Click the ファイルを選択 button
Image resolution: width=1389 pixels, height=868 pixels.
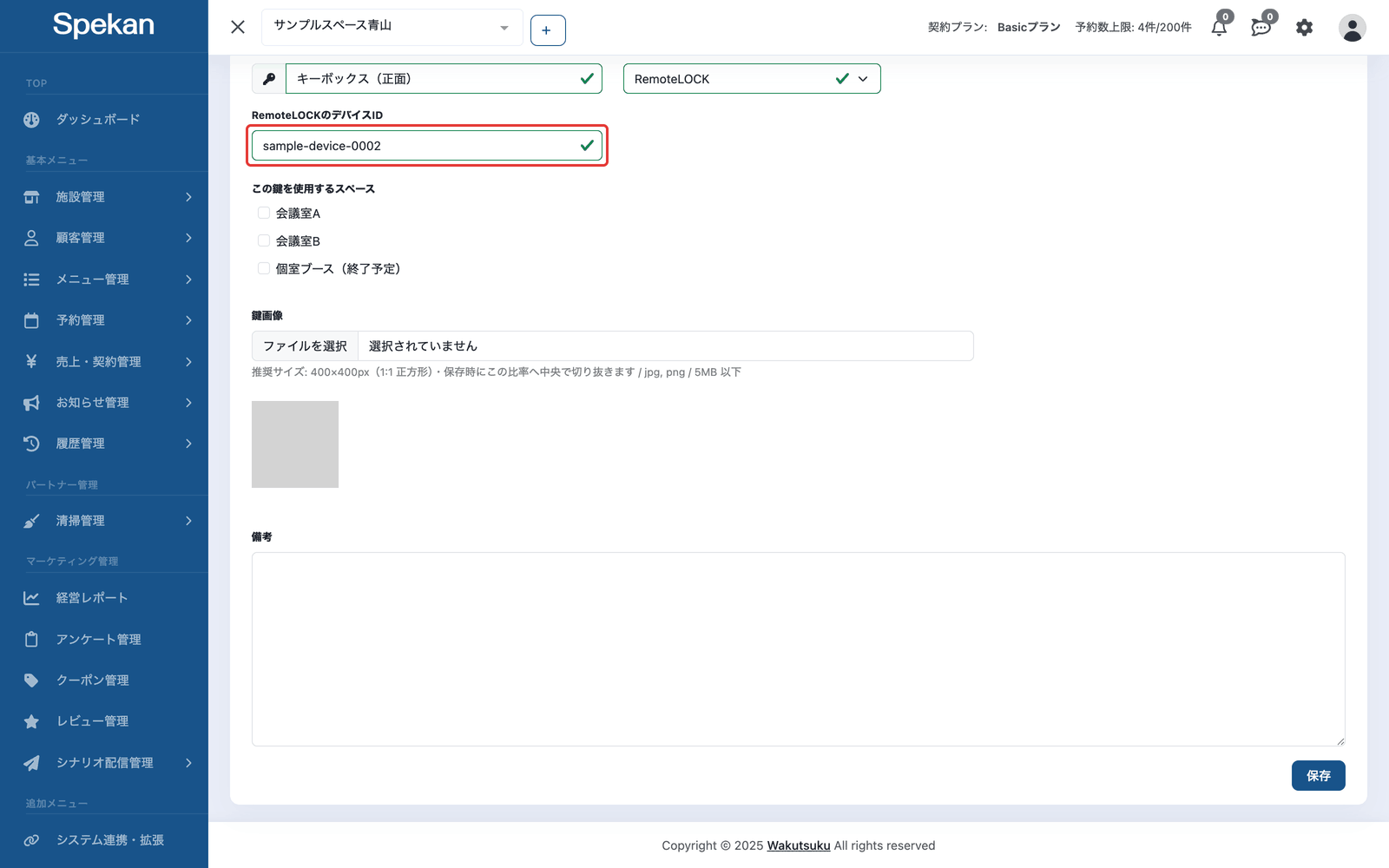(305, 346)
